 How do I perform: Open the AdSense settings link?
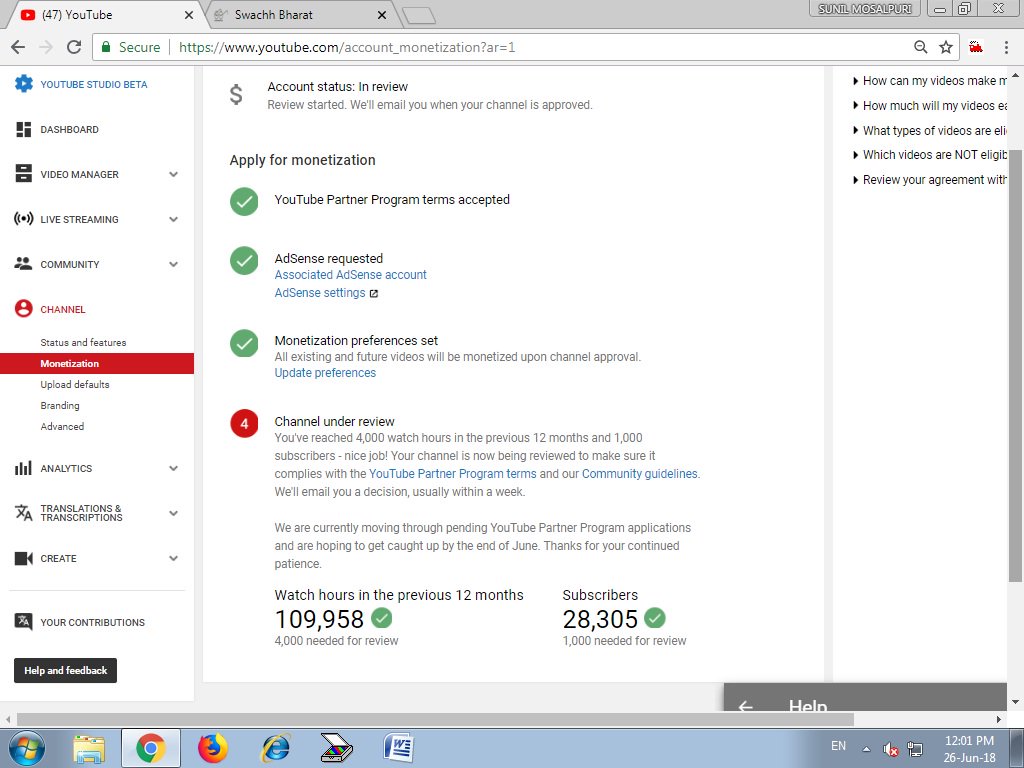(320, 293)
